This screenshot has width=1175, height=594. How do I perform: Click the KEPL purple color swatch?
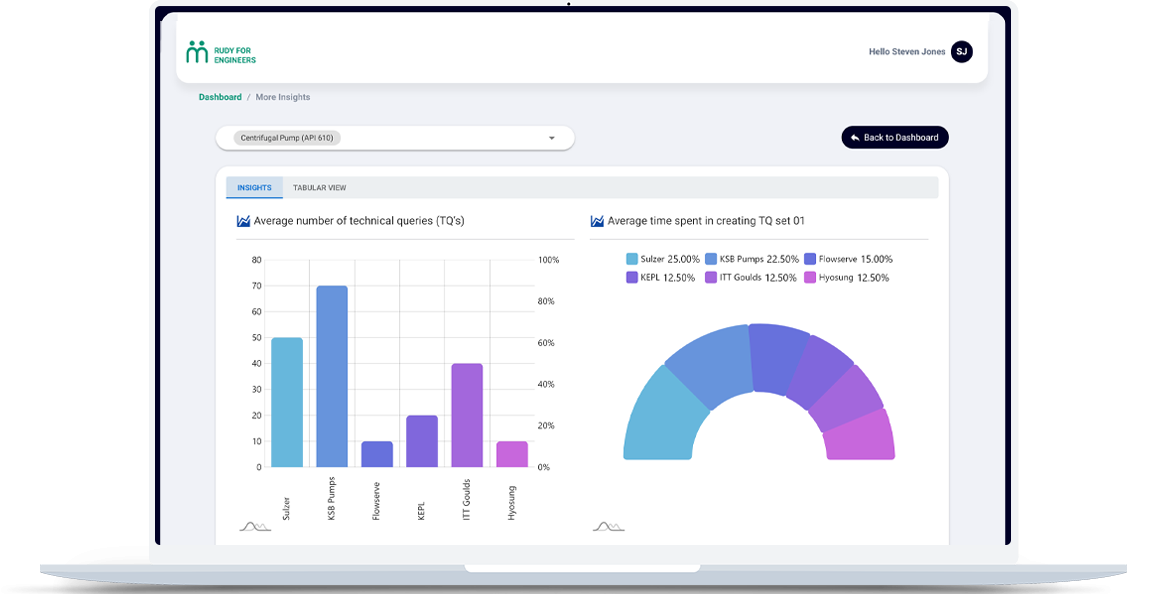(x=632, y=276)
